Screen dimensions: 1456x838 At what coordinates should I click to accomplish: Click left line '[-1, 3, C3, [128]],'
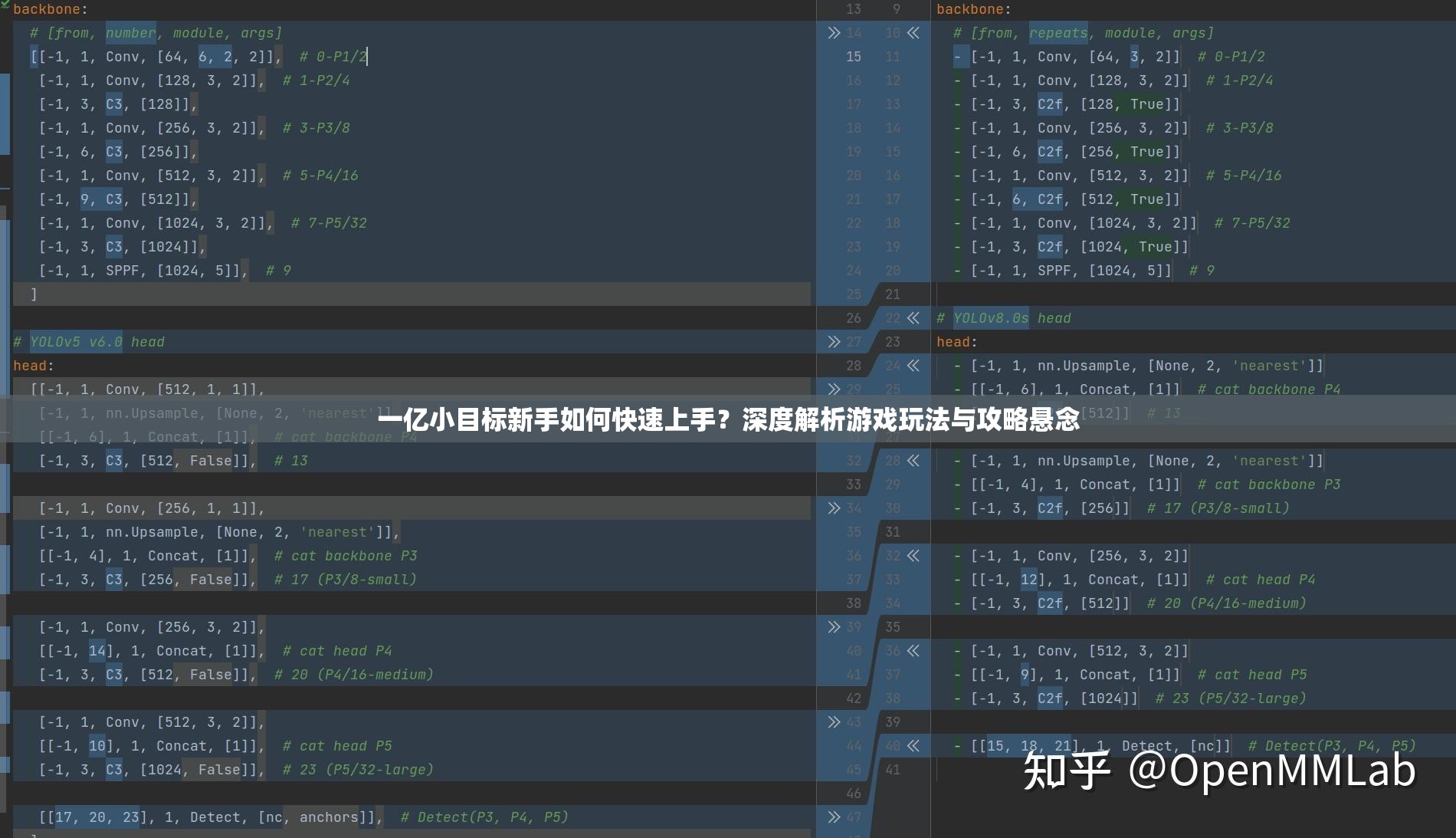(118, 104)
